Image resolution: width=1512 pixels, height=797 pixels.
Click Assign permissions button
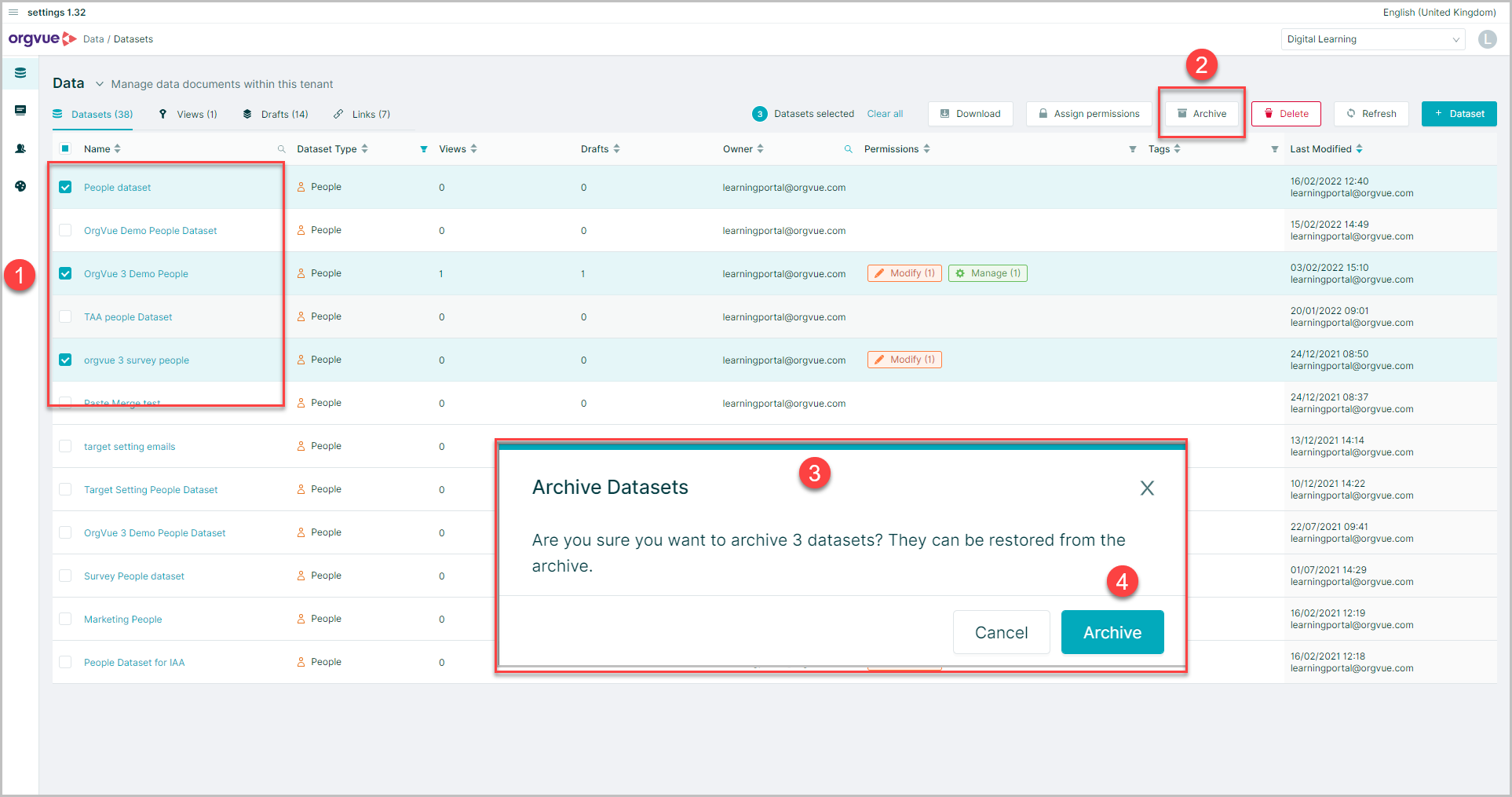(x=1089, y=114)
